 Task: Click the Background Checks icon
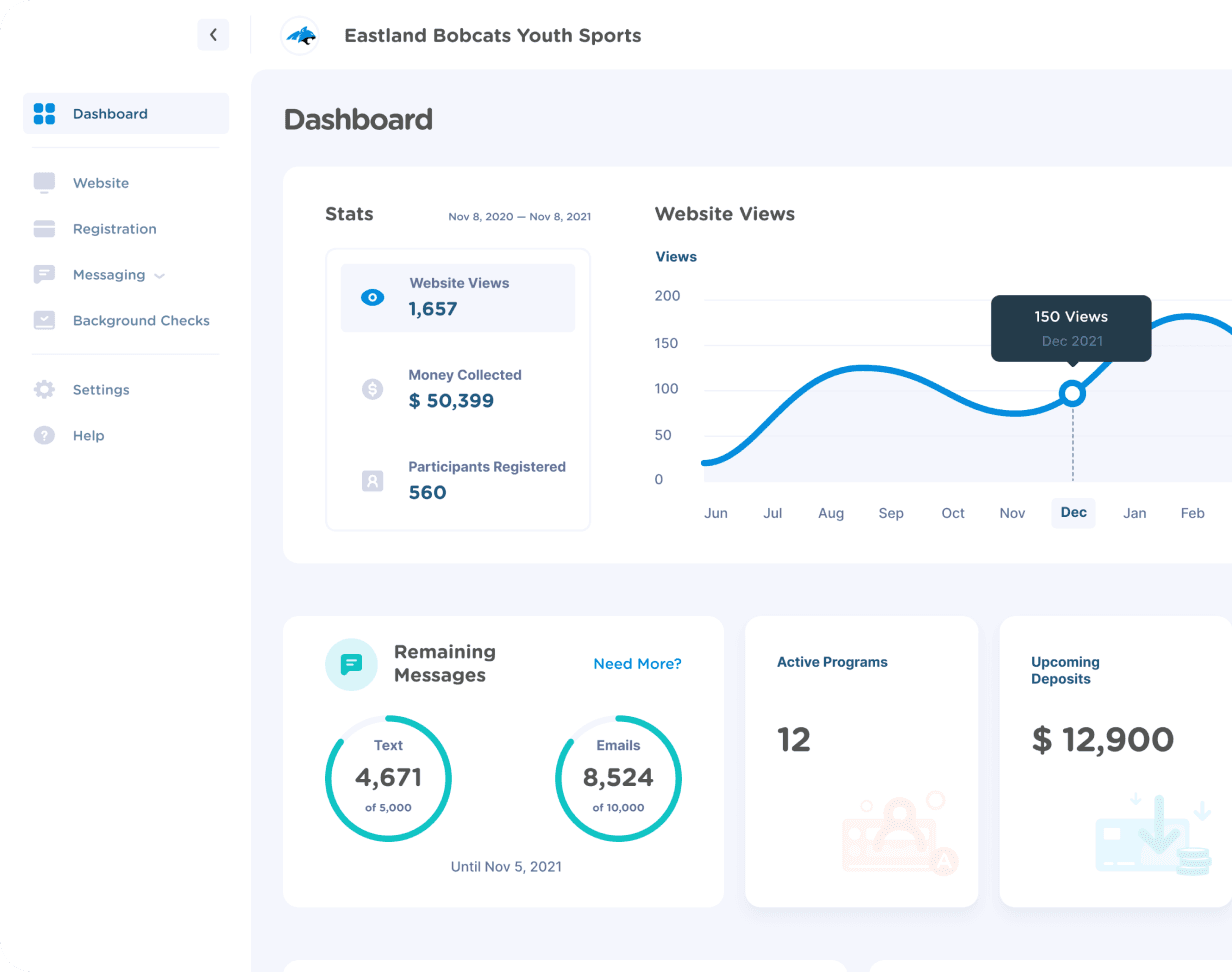pos(44,321)
